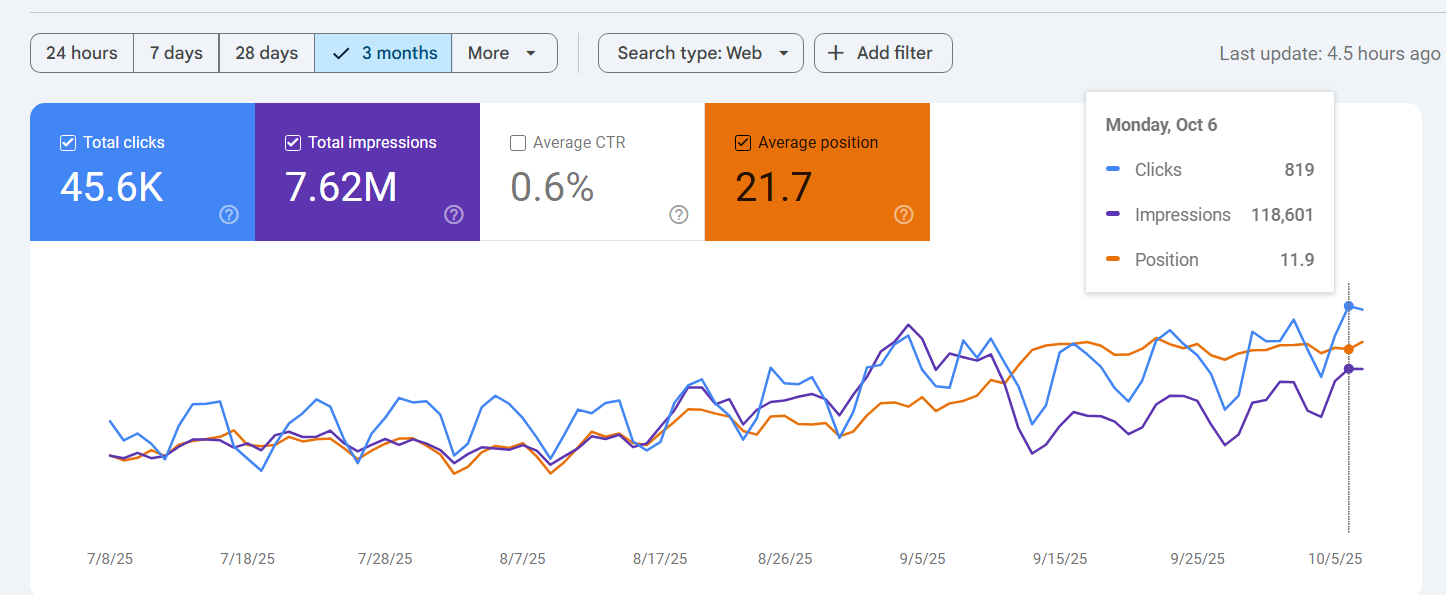The width and height of the screenshot is (1446, 595).
Task: Click the help icon on Total clicks card
Action: point(229,214)
